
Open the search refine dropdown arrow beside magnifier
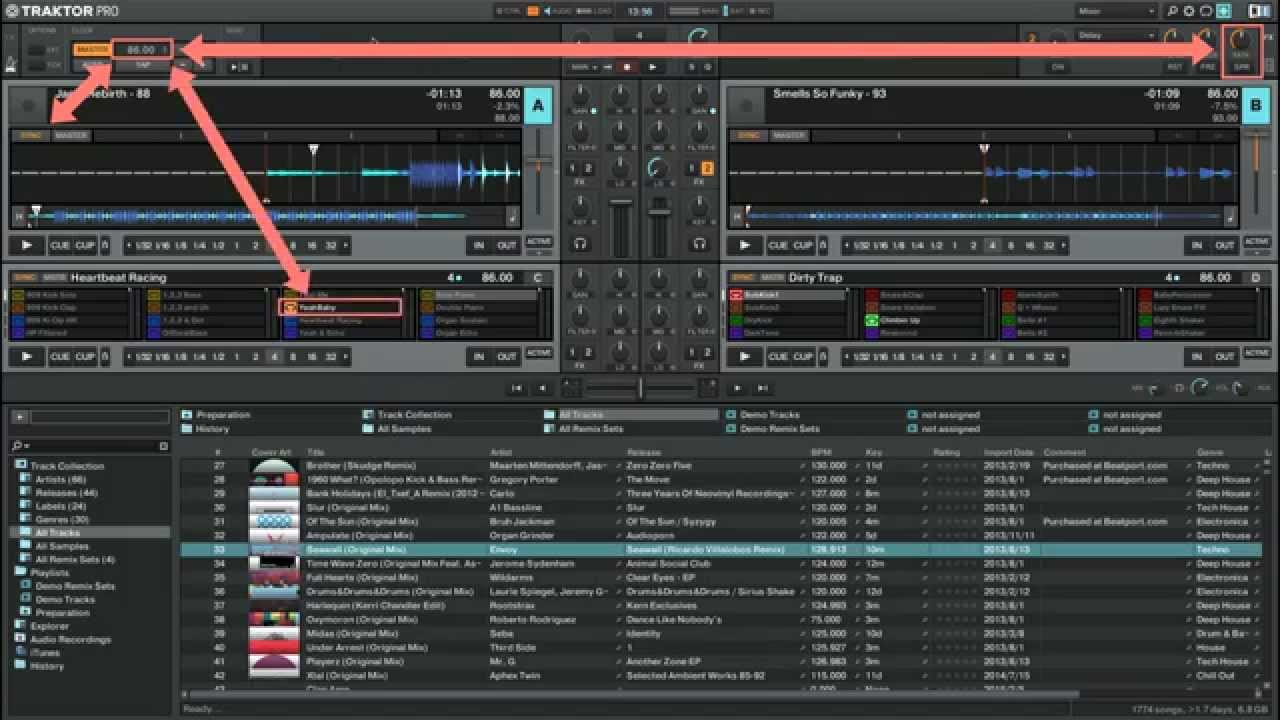tap(27, 445)
